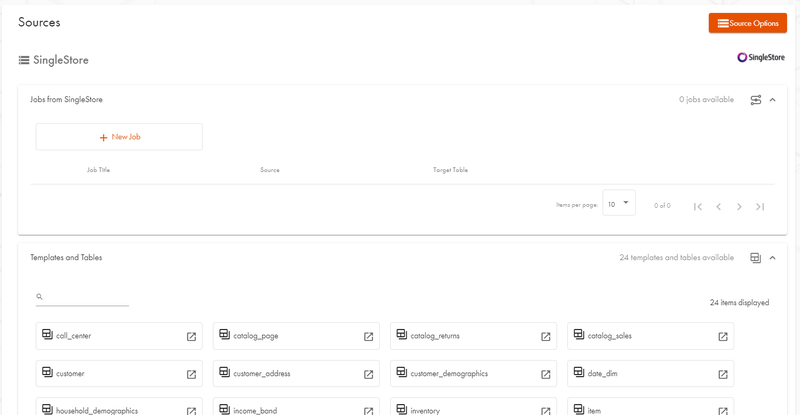The image size is (800, 415).
Task: Select the item table name
Action: click(x=594, y=410)
